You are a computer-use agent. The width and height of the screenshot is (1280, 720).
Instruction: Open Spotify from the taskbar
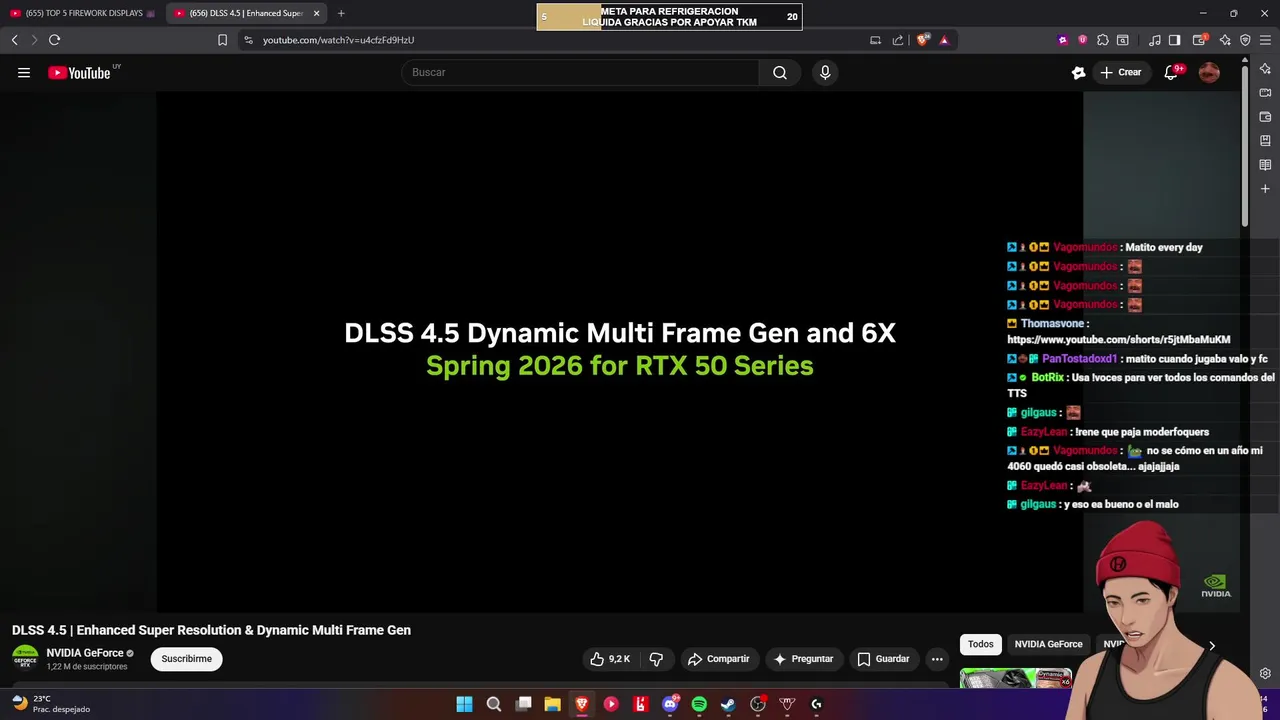(x=699, y=704)
